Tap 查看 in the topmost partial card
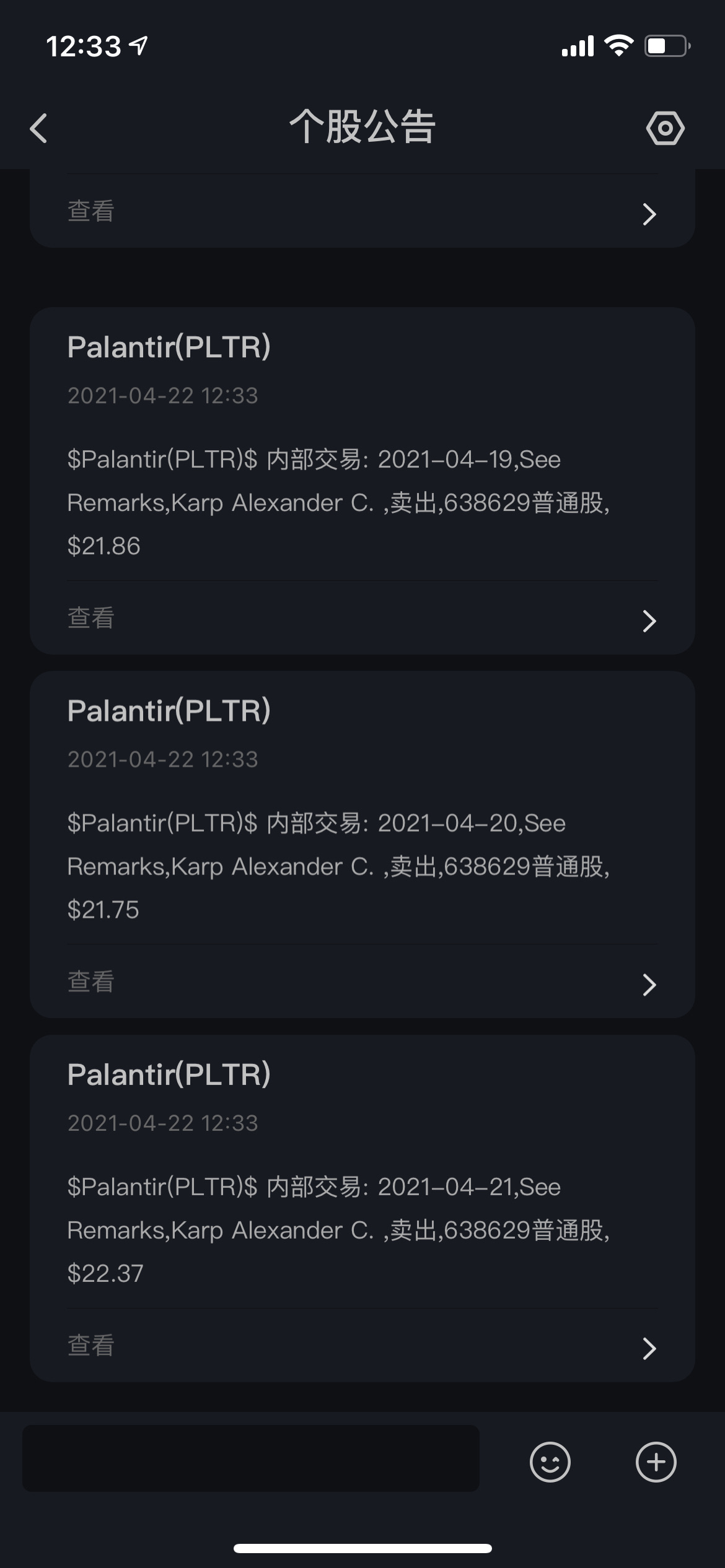 point(90,211)
